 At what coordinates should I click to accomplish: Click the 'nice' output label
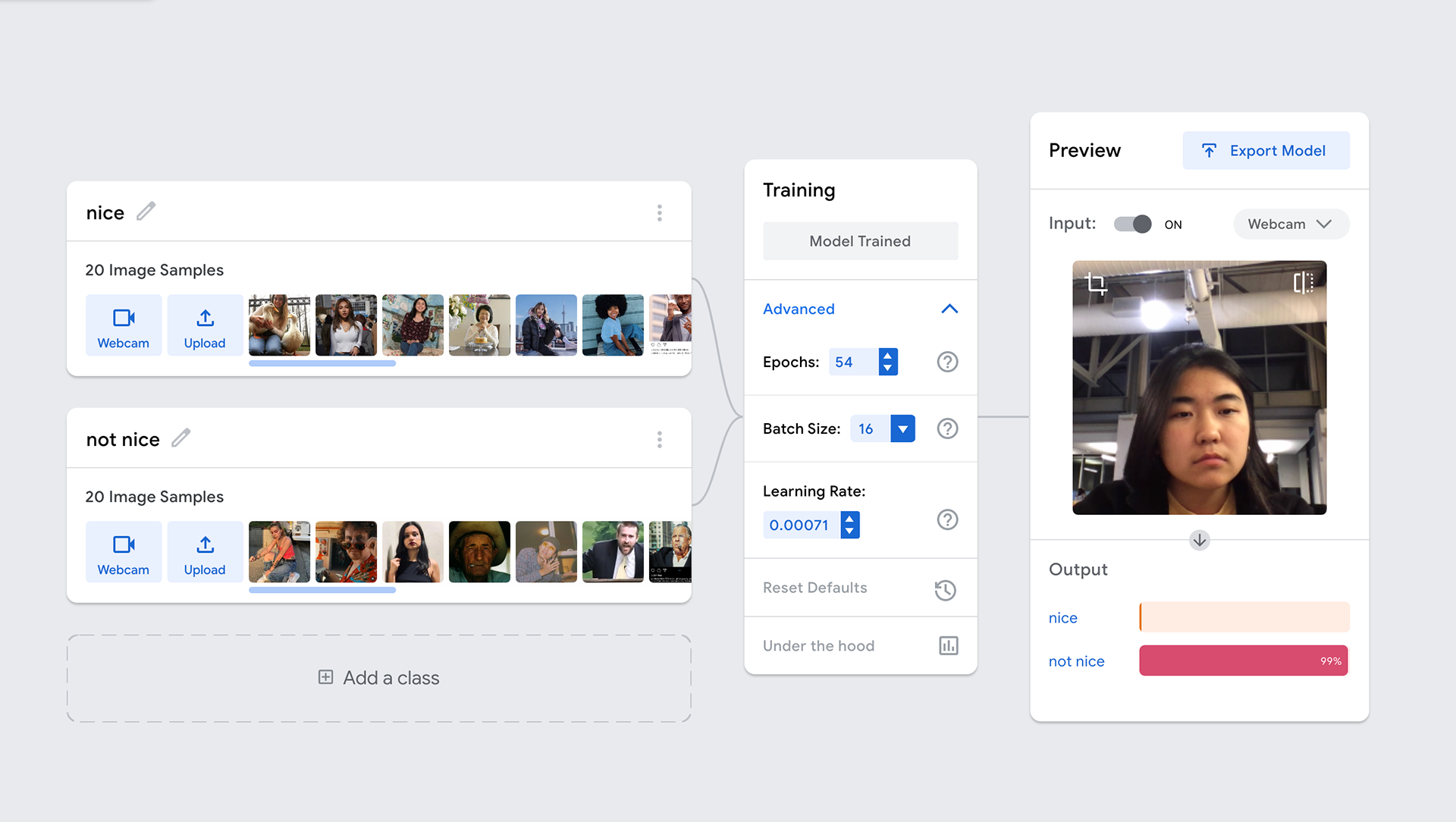(1063, 618)
